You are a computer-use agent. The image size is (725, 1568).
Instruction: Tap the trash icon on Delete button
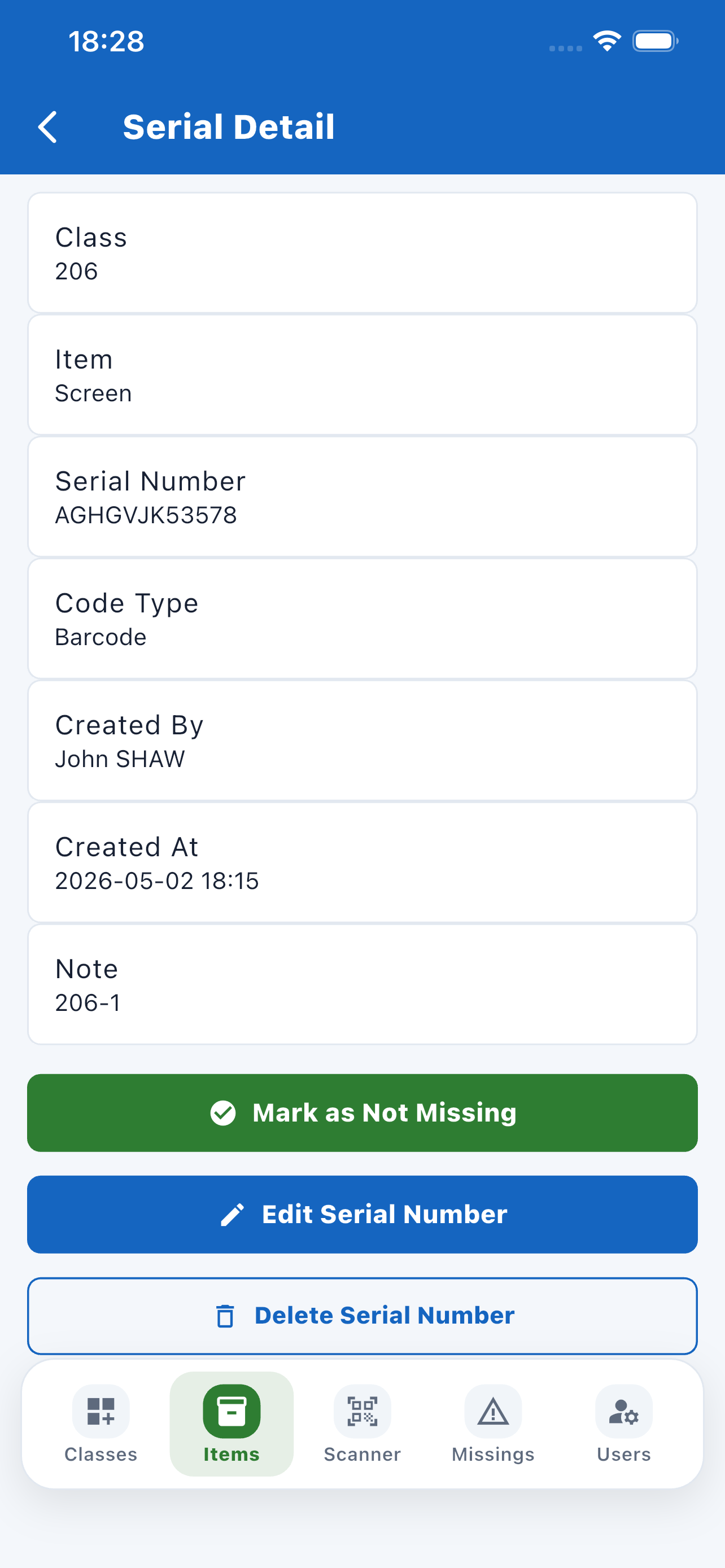[x=225, y=1316]
